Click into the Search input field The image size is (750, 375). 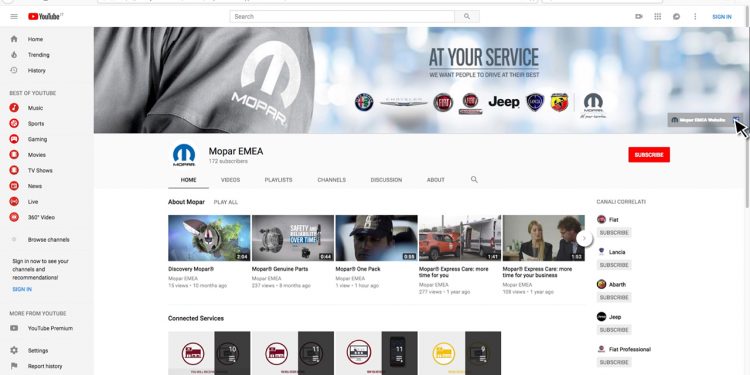(342, 17)
